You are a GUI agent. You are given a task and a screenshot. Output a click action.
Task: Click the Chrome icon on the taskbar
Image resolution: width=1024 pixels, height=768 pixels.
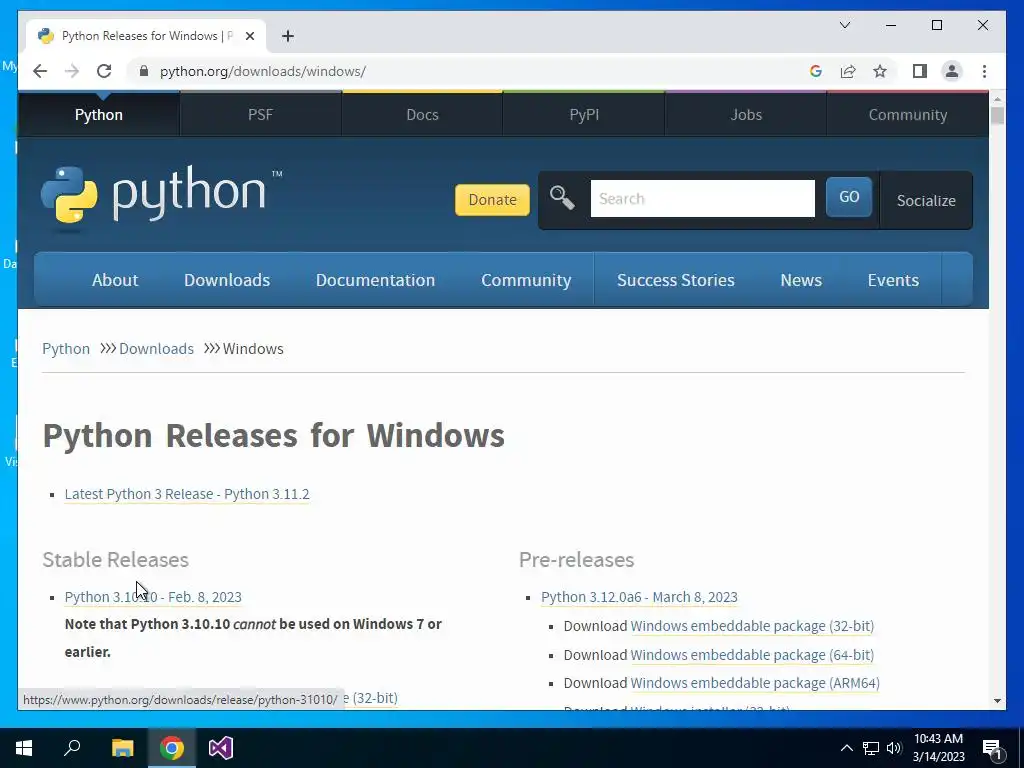click(x=172, y=748)
